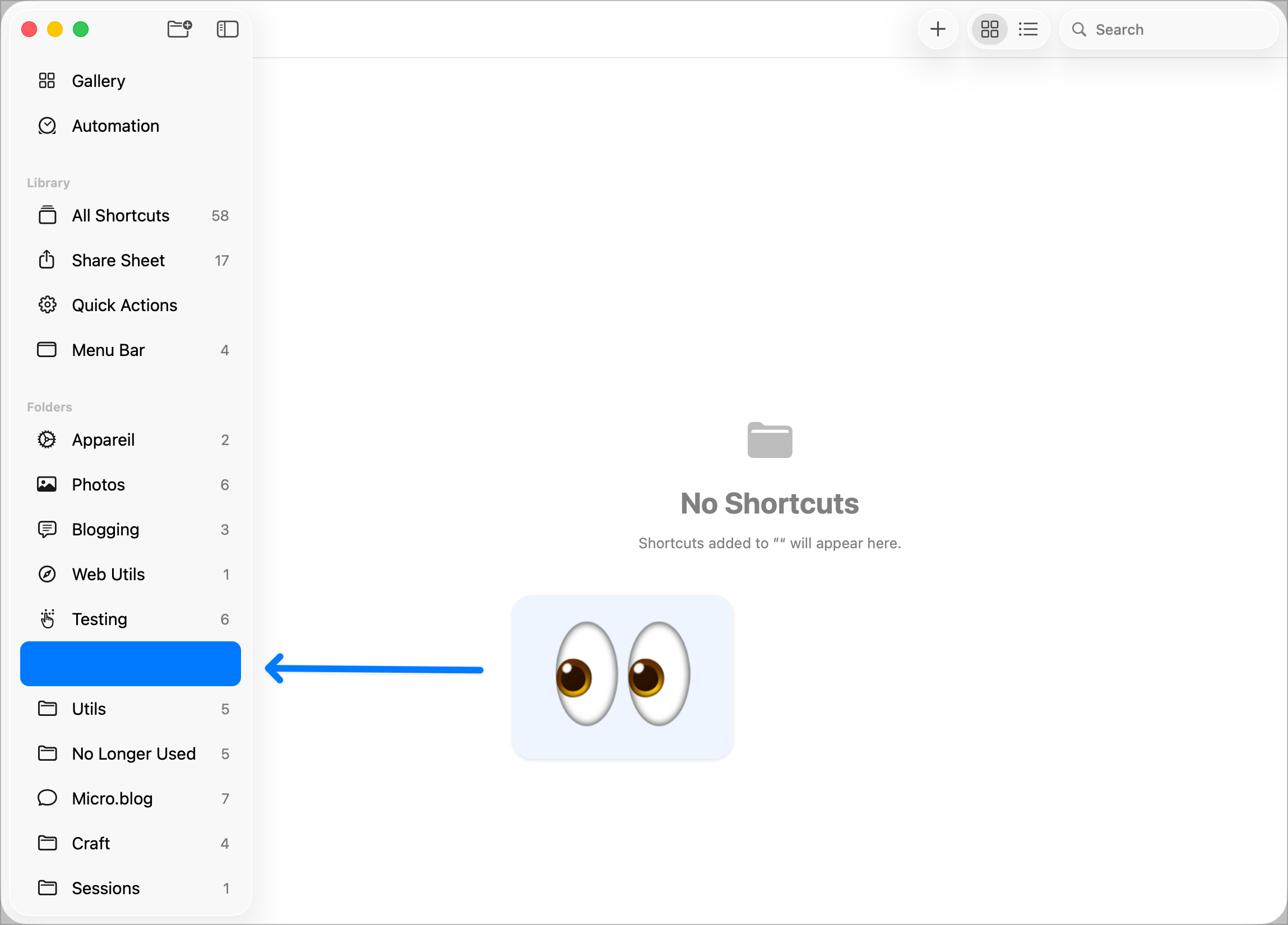Image resolution: width=1288 pixels, height=925 pixels.
Task: Click the Photos folder picture icon
Action: [47, 484]
